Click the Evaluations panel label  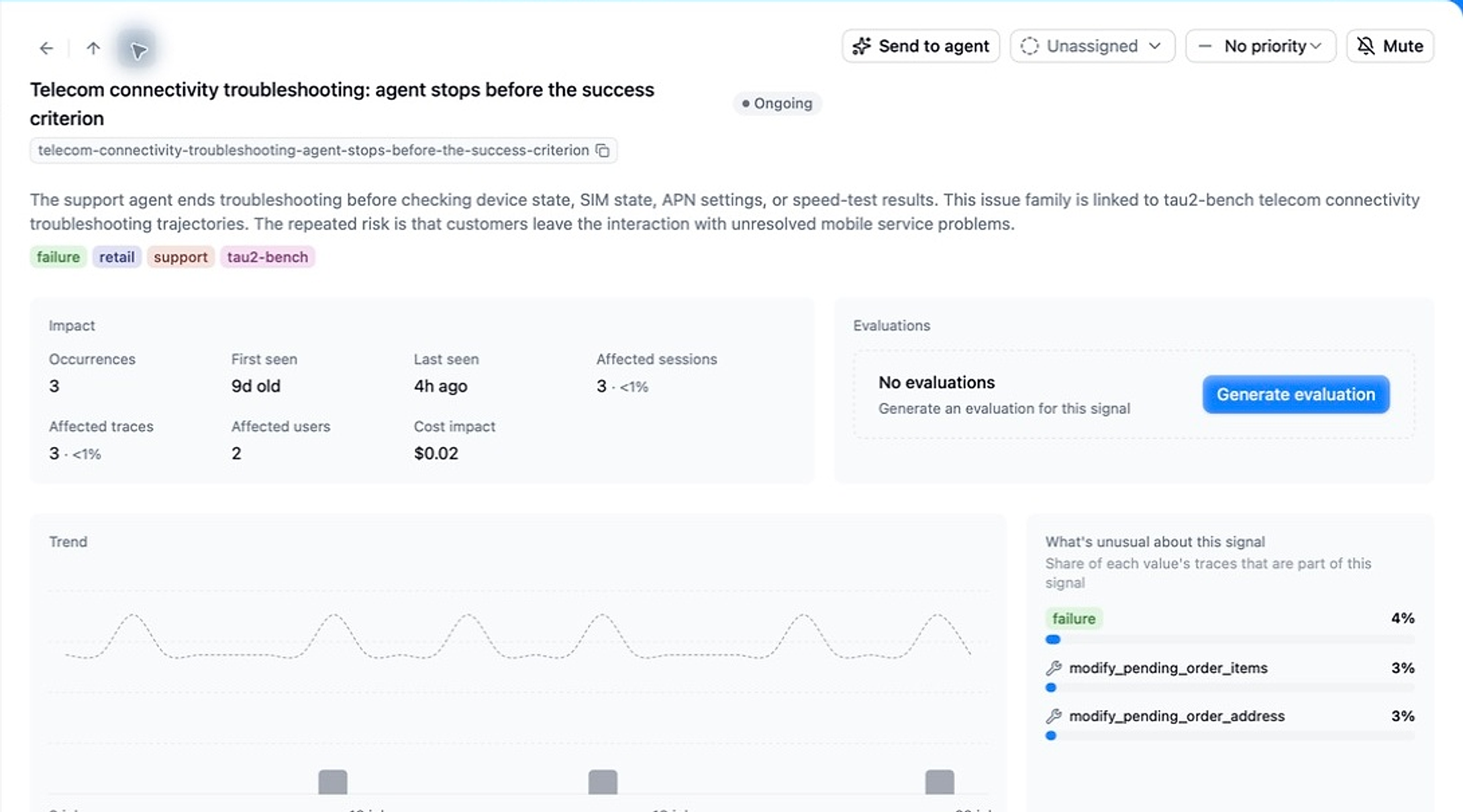[891, 325]
